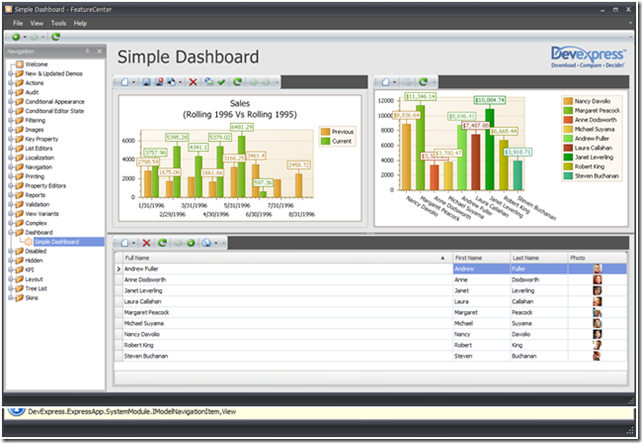Click New icon in employee chart toolbar
The height and width of the screenshot is (443, 642).
pos(385,82)
